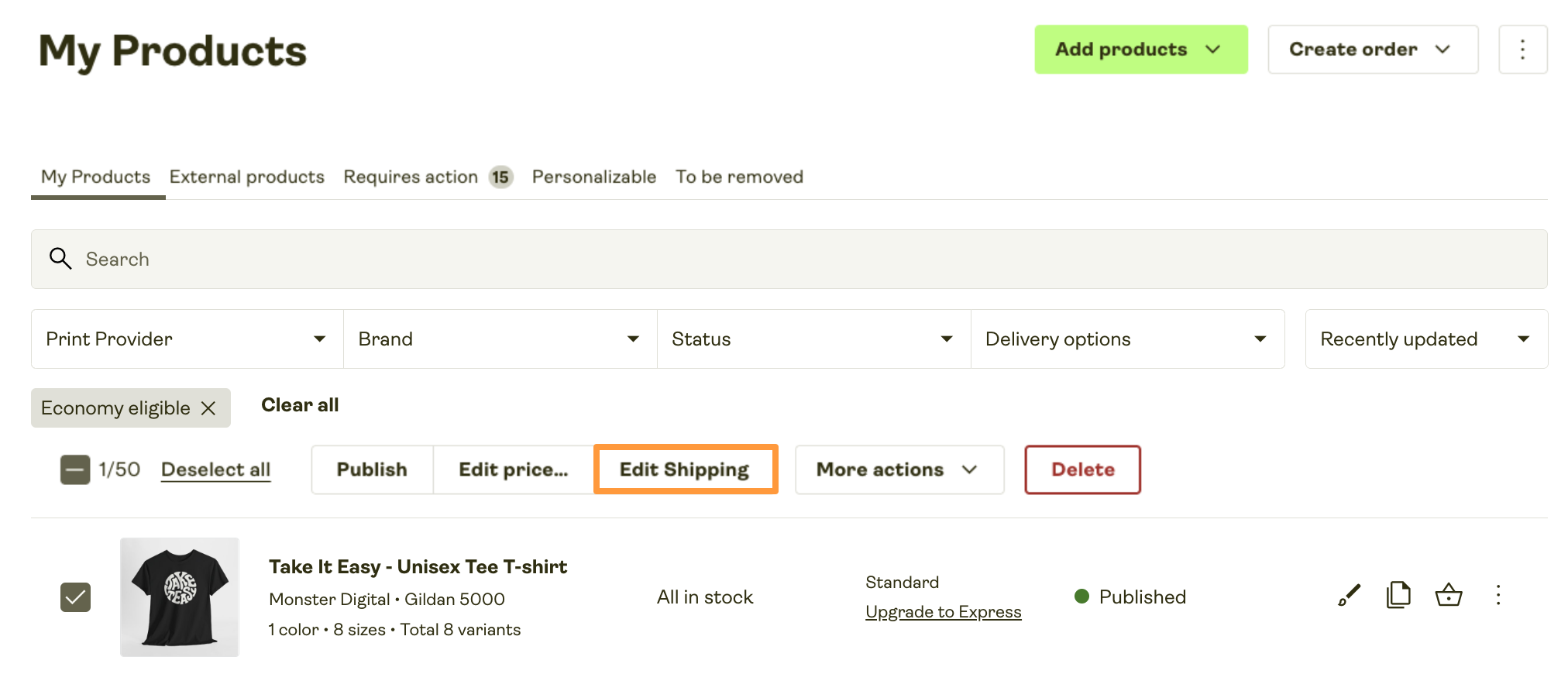This screenshot has height=674, width=1568.
Task: Click the select-all indeterminate checkbox
Action: click(75, 469)
